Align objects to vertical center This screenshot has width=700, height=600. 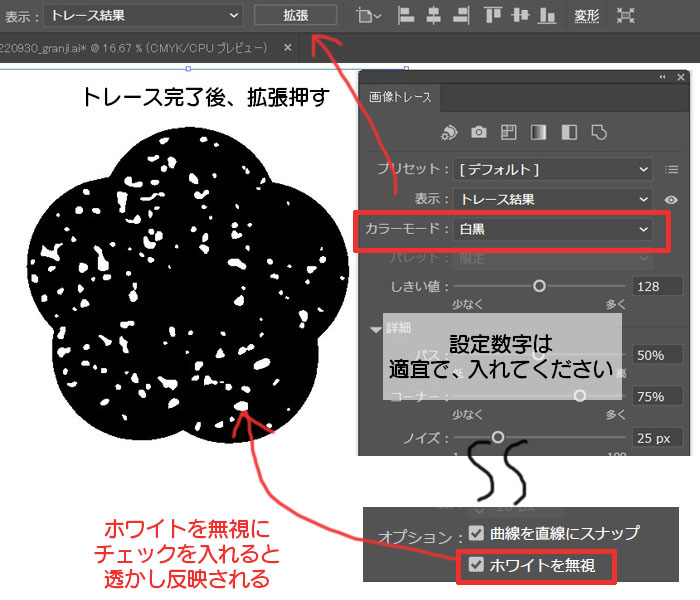520,16
